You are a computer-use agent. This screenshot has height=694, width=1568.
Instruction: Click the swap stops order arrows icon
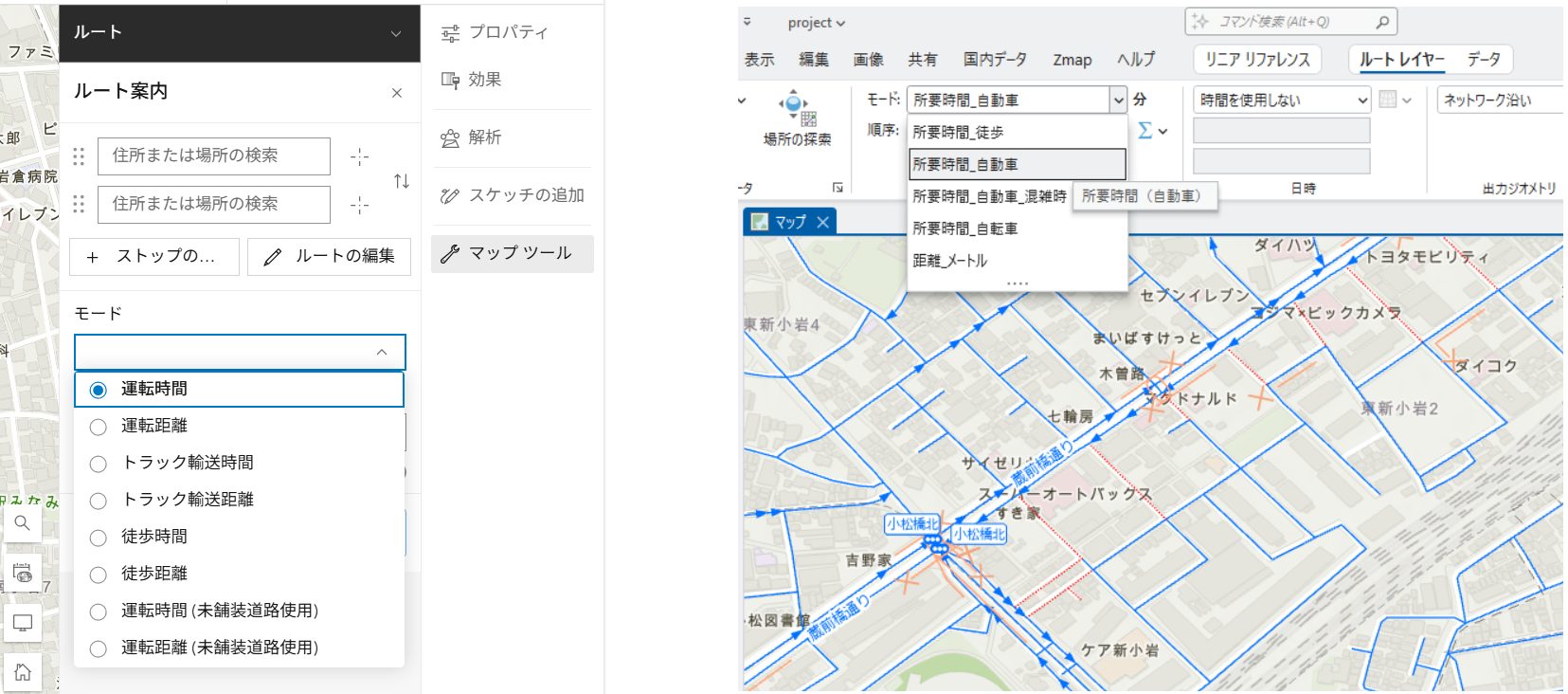[x=402, y=180]
